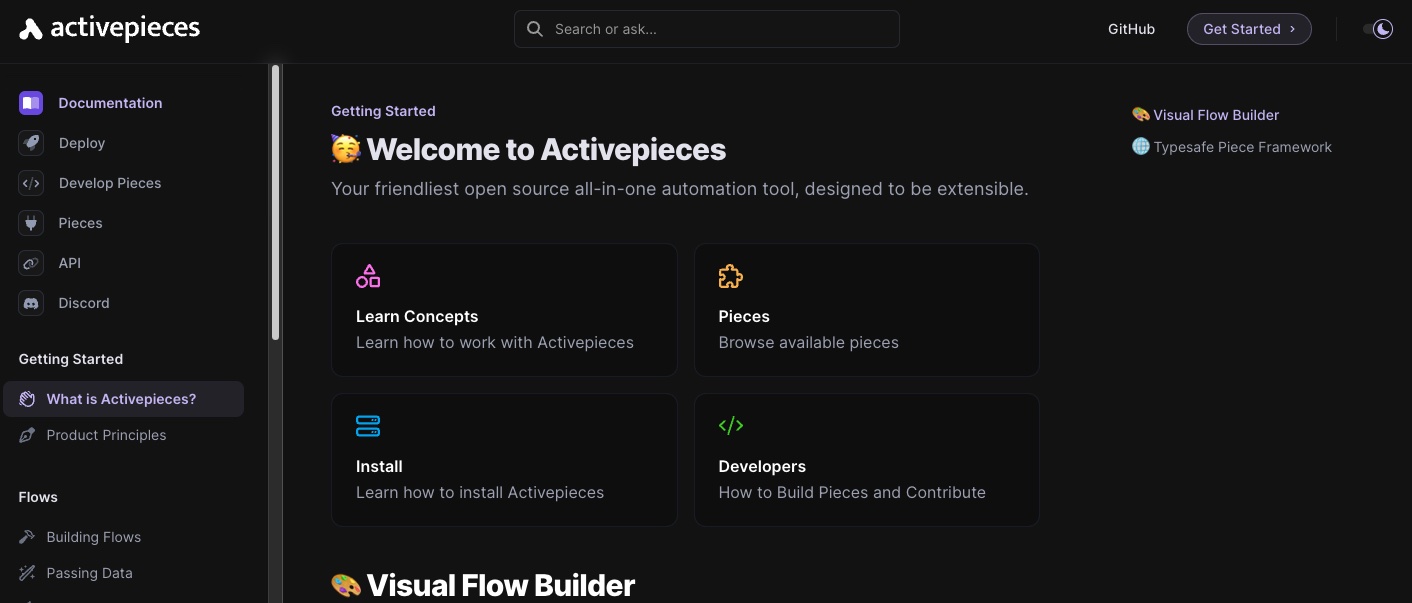Click the Building Flows hammer icon

pyautogui.click(x=27, y=537)
